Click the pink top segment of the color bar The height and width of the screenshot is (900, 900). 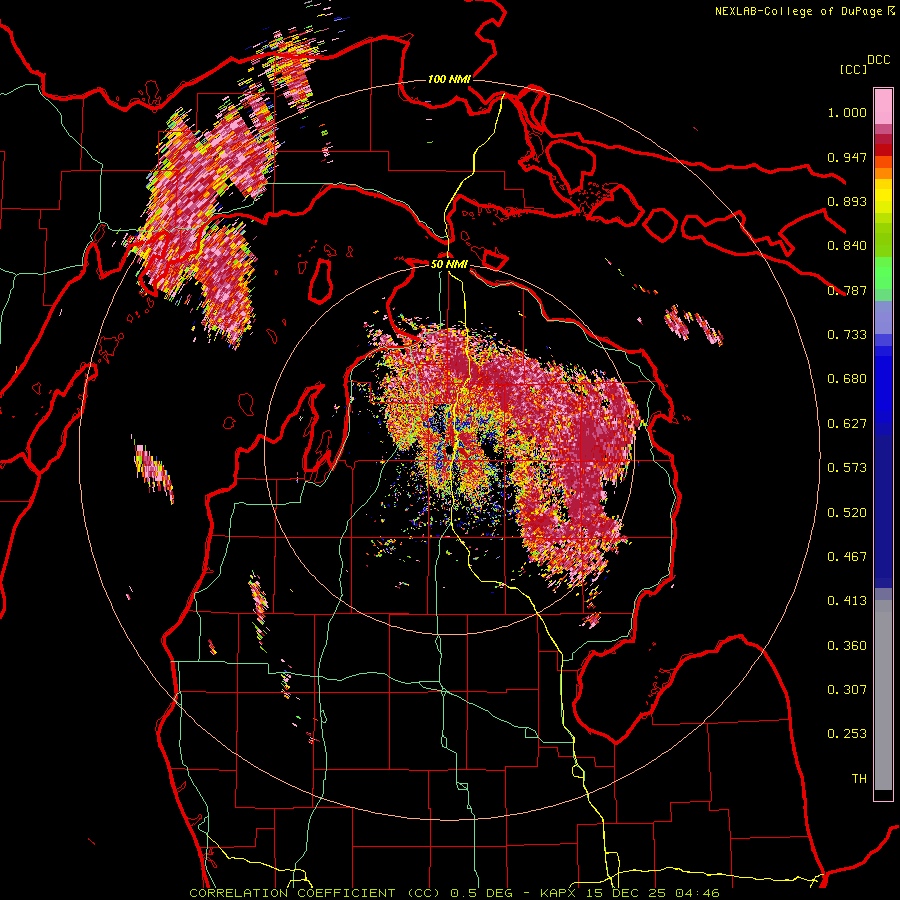[x=883, y=106]
